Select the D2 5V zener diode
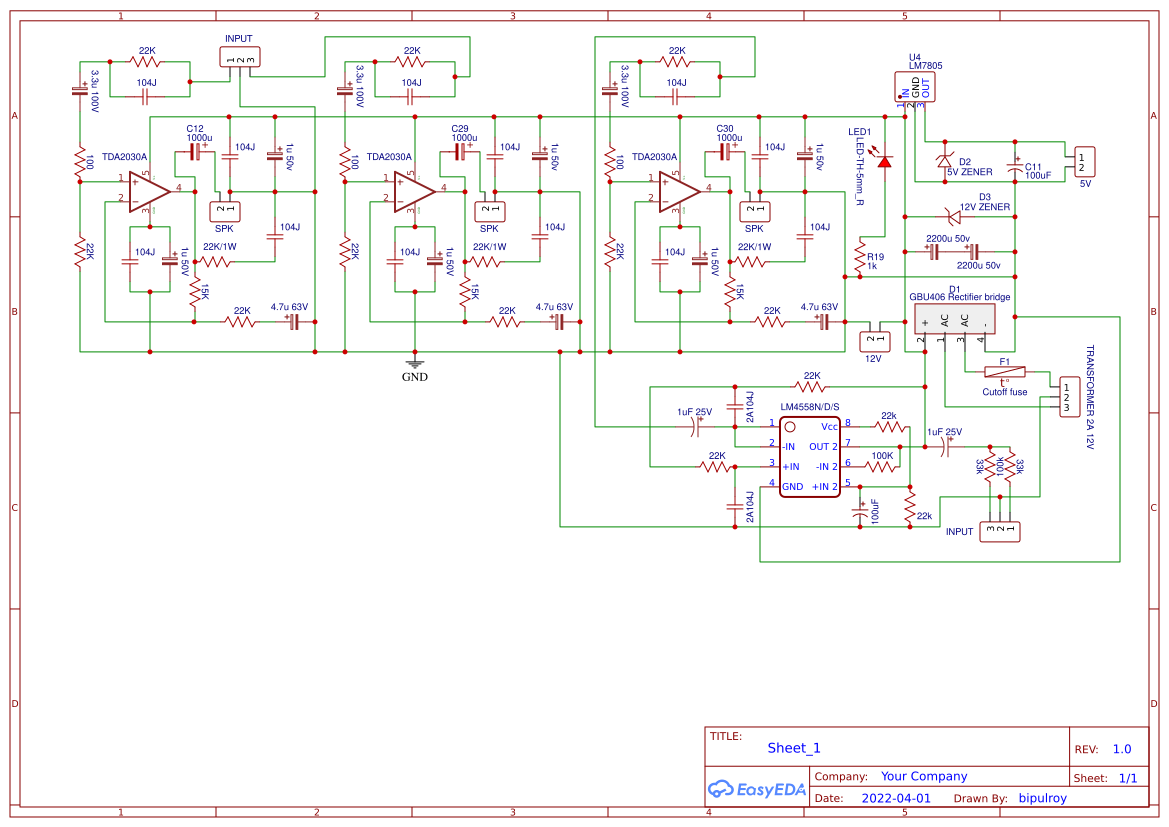The image size is (1169, 827). pyautogui.click(x=944, y=162)
